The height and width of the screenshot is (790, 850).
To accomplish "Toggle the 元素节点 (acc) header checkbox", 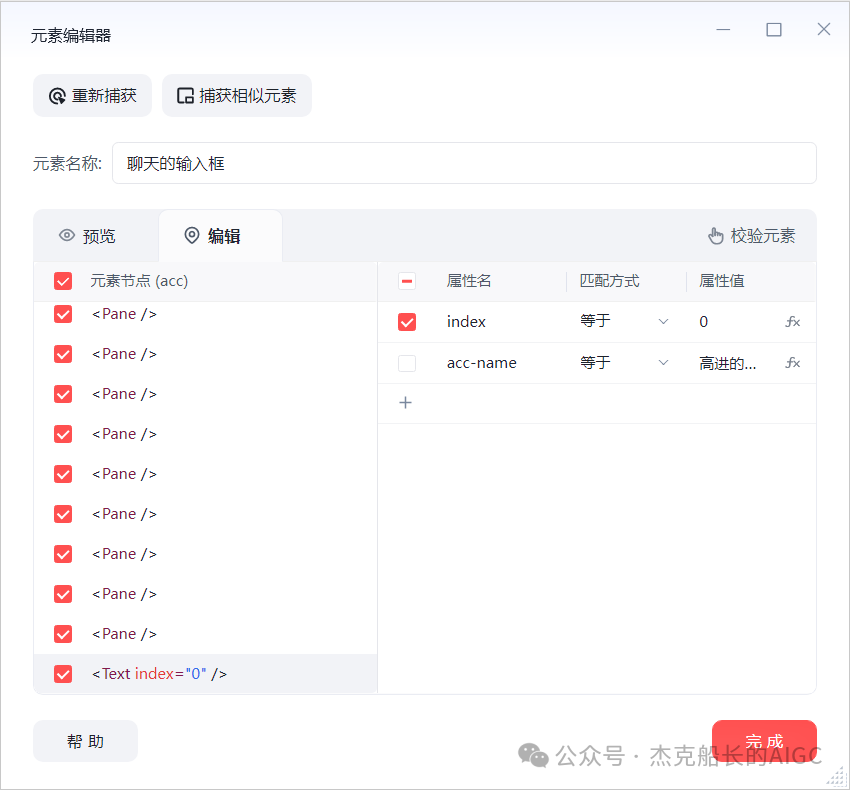I will coord(63,281).
